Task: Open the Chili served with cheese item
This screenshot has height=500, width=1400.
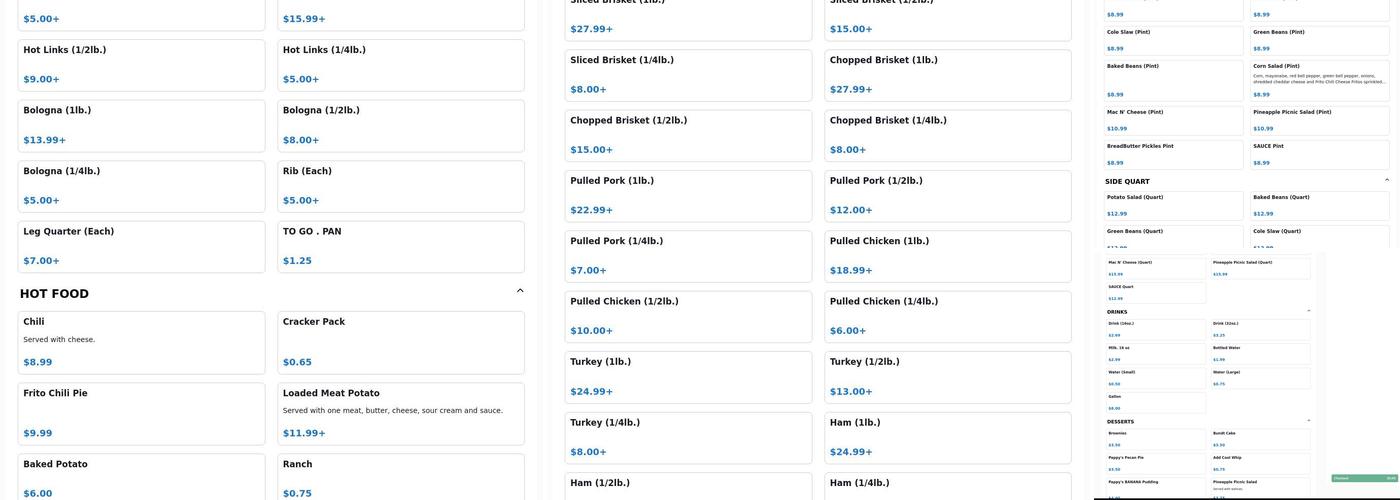Action: pyautogui.click(x=141, y=342)
